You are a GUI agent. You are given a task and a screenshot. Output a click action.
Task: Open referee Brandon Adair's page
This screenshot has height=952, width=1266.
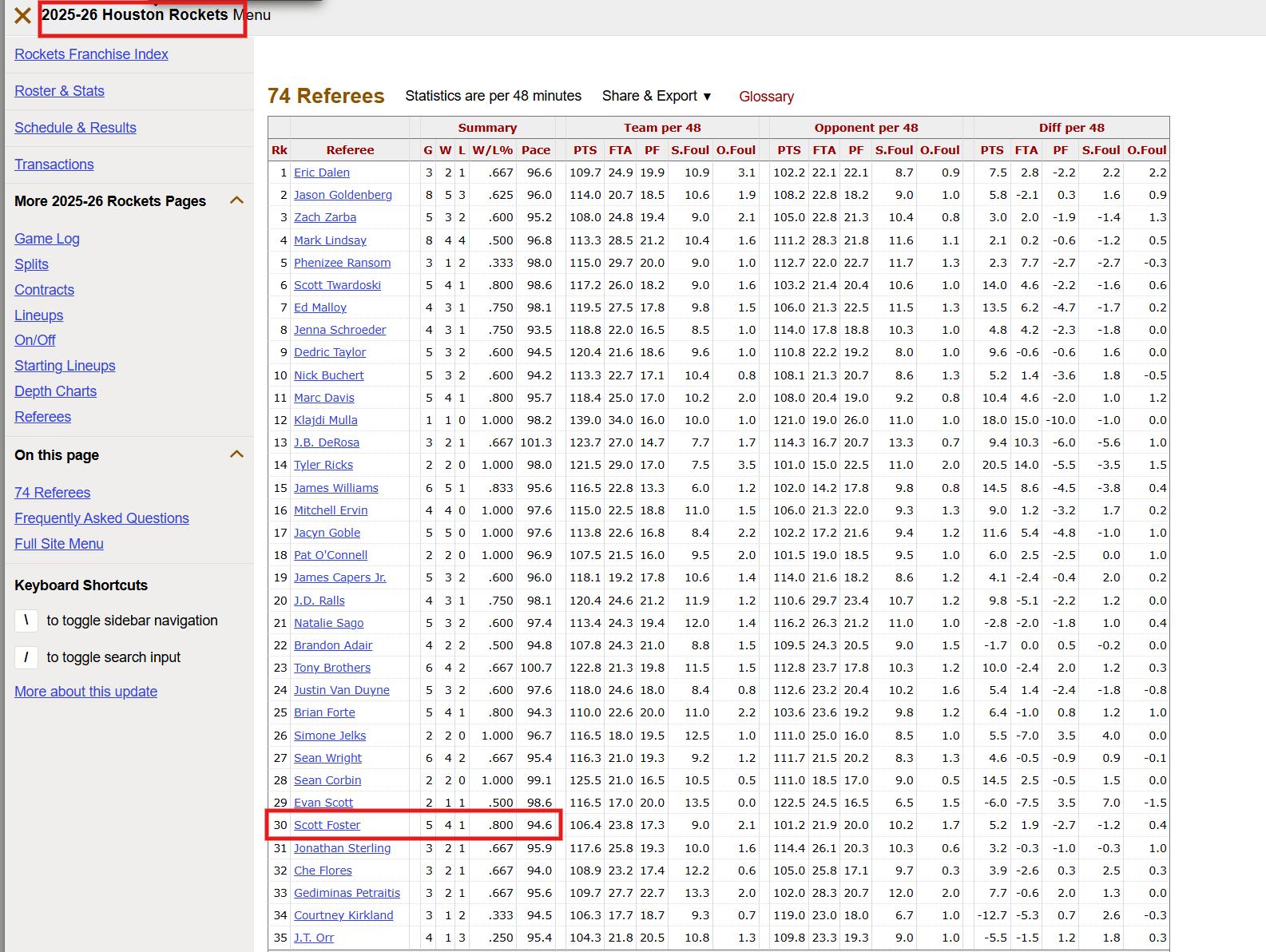(x=333, y=645)
